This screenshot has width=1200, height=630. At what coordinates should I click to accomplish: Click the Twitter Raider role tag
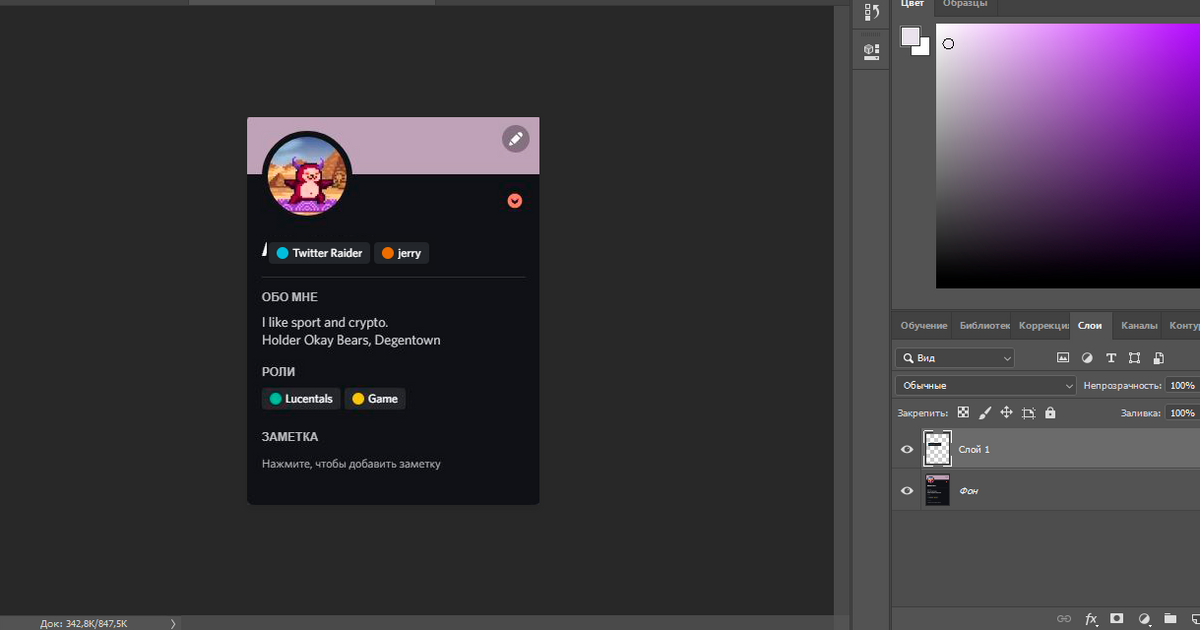[x=319, y=253]
